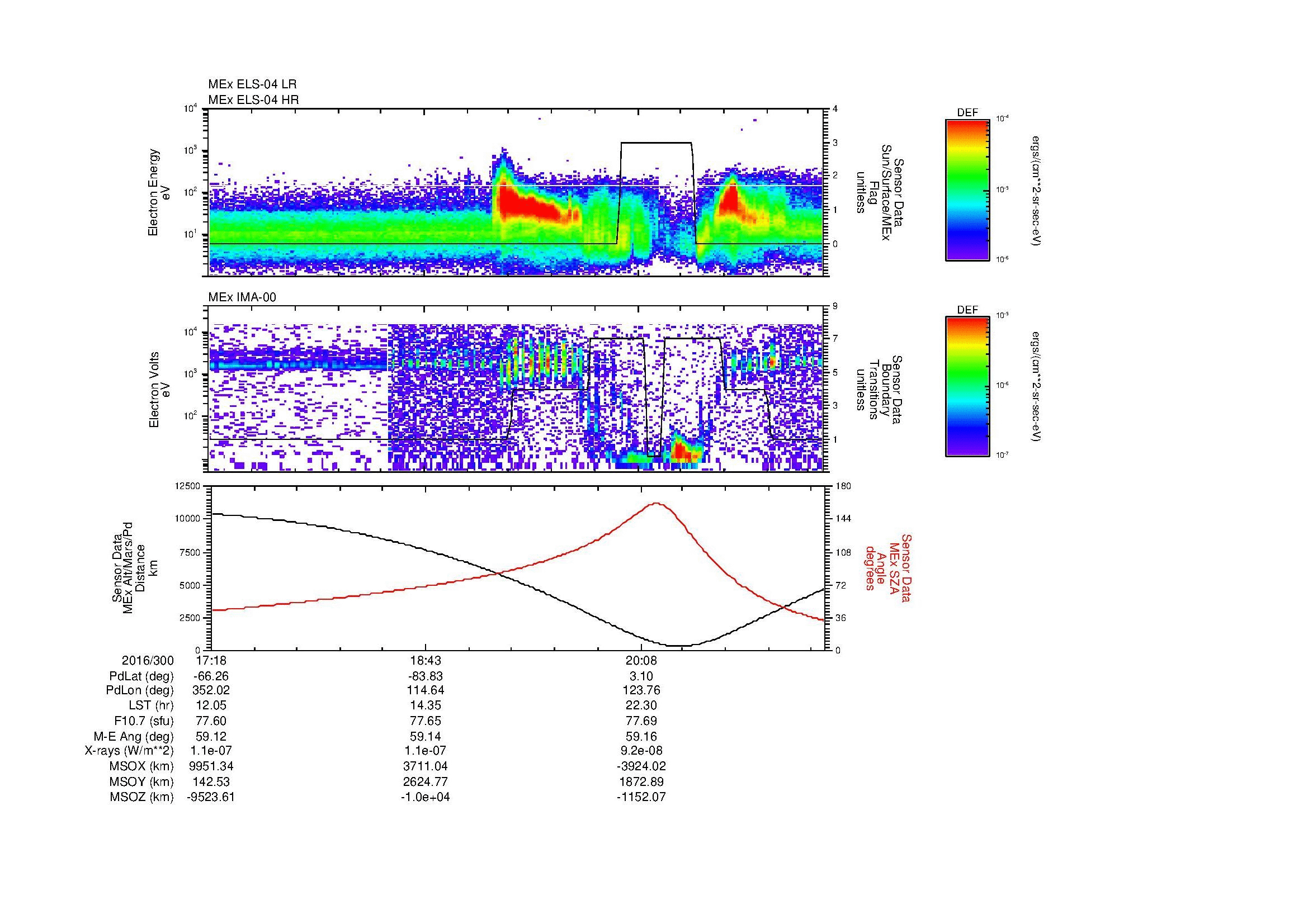This screenshot has height=924, width=1308.
Task: Click the 'Electron Energy eV' axis label
Action: point(159,192)
